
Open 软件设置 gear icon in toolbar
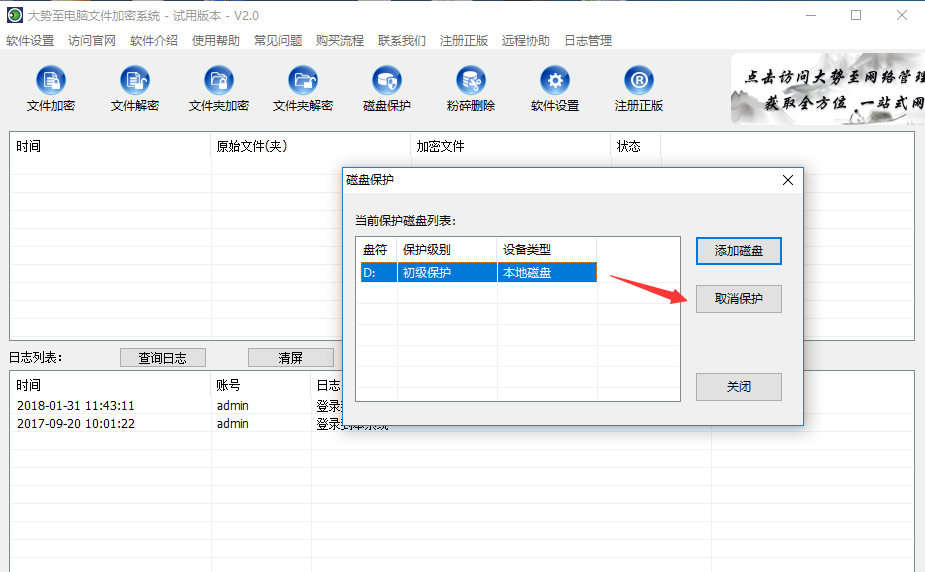[555, 81]
